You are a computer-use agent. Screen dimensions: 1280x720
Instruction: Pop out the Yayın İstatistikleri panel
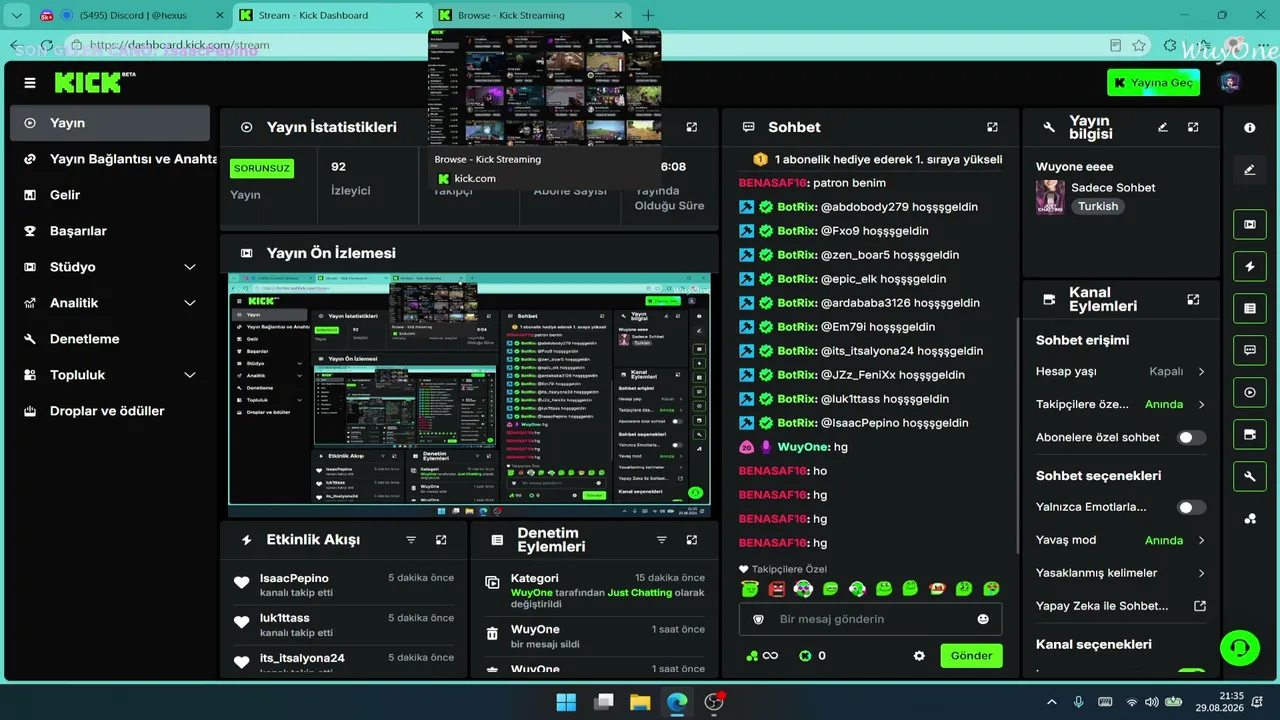tap(691, 128)
